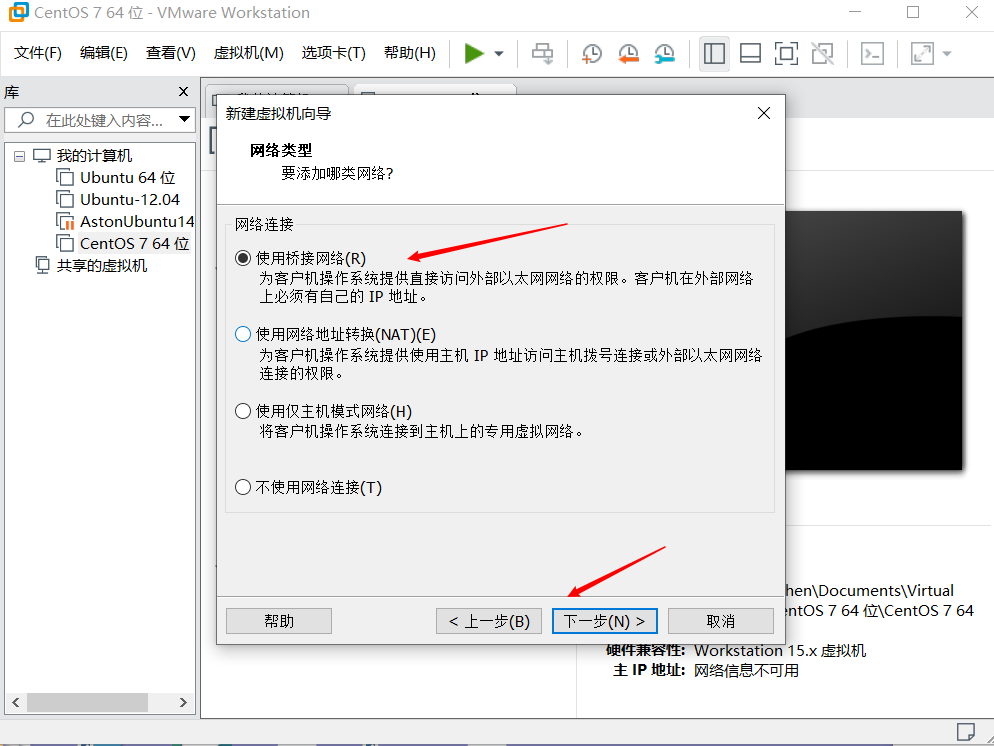Open the 选项卡(T) menu
This screenshot has width=994, height=746.
(333, 53)
